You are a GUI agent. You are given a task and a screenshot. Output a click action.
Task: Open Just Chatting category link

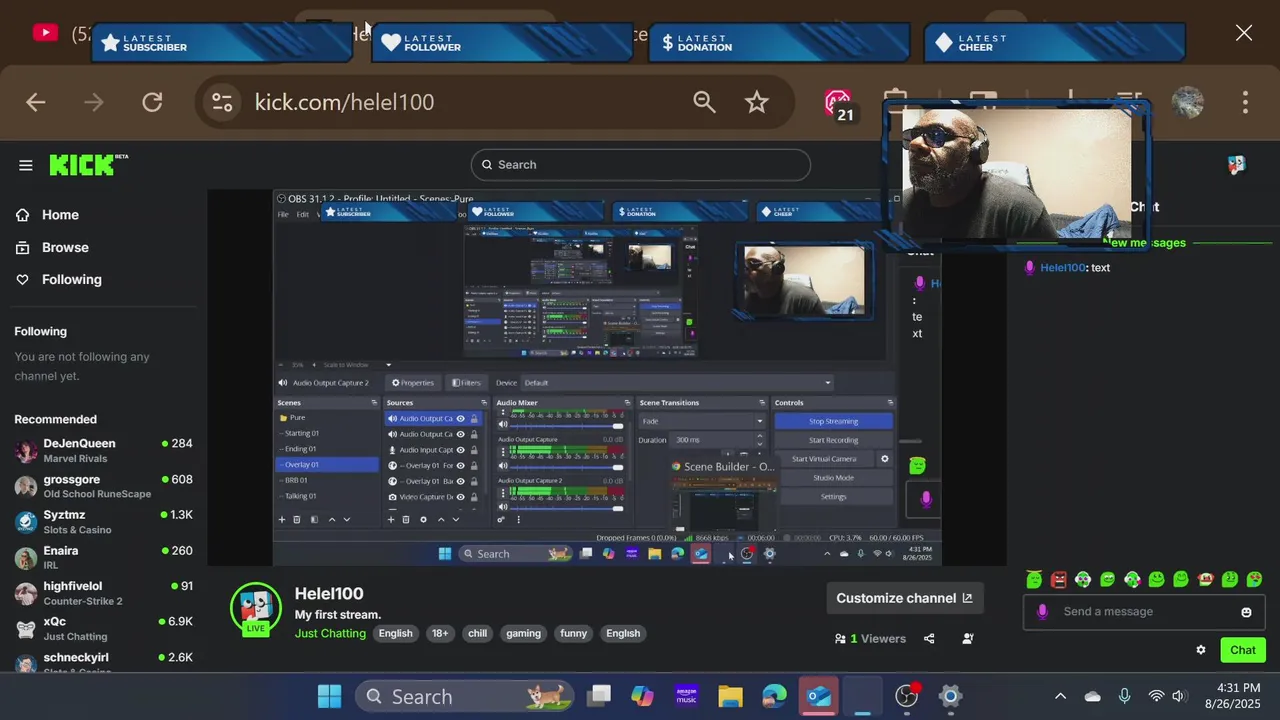330,633
